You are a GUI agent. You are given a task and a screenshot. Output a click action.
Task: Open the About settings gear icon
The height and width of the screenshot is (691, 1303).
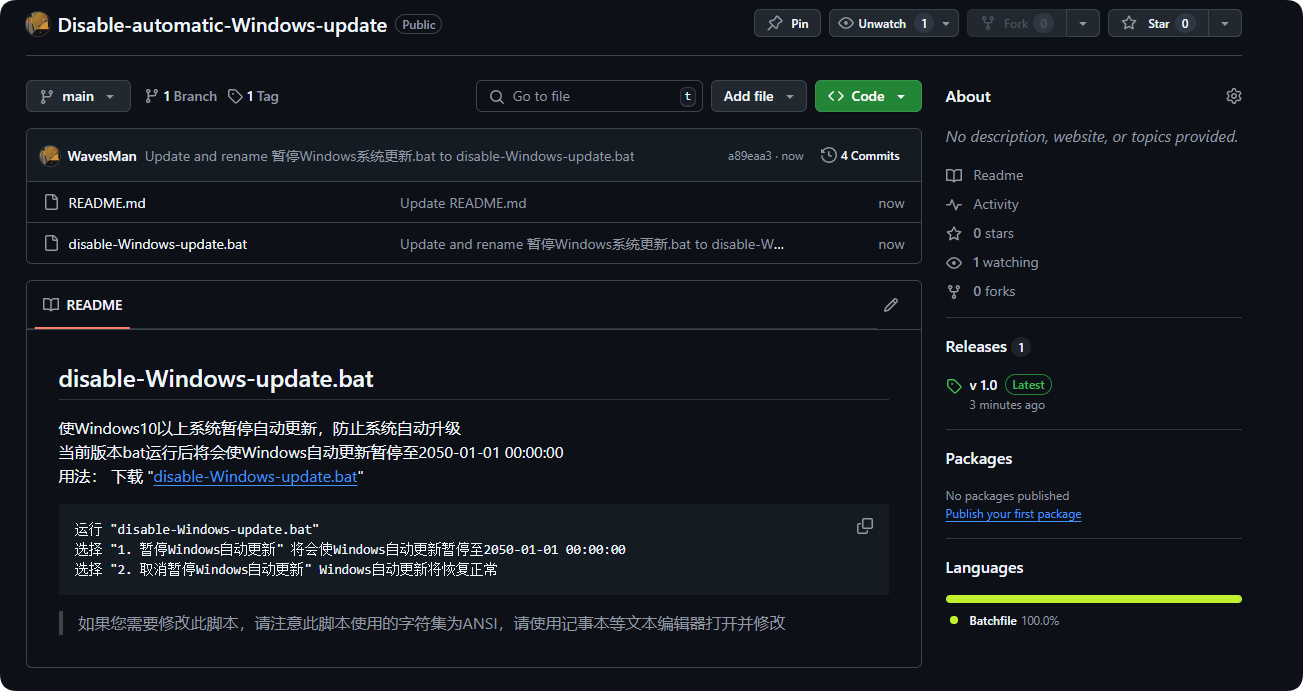(1233, 96)
